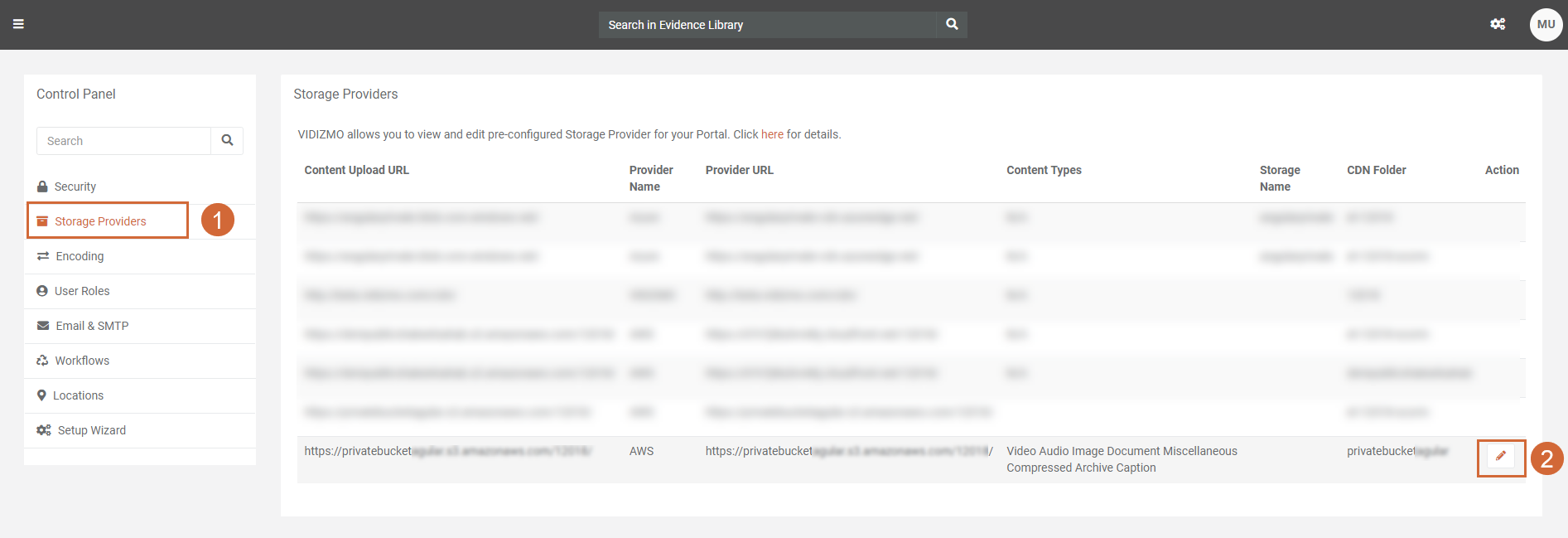Click the CDN Folder column header
1568x538 pixels.
click(x=1376, y=170)
